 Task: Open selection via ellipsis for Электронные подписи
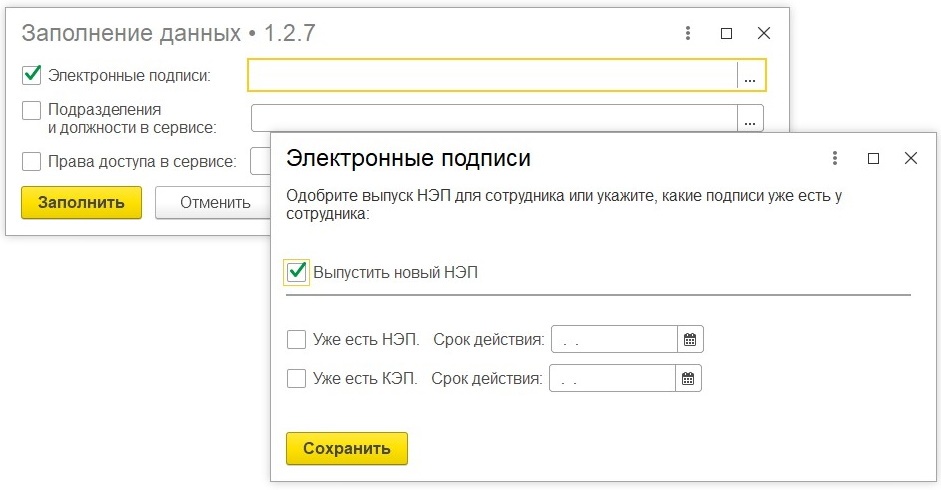pos(750,76)
